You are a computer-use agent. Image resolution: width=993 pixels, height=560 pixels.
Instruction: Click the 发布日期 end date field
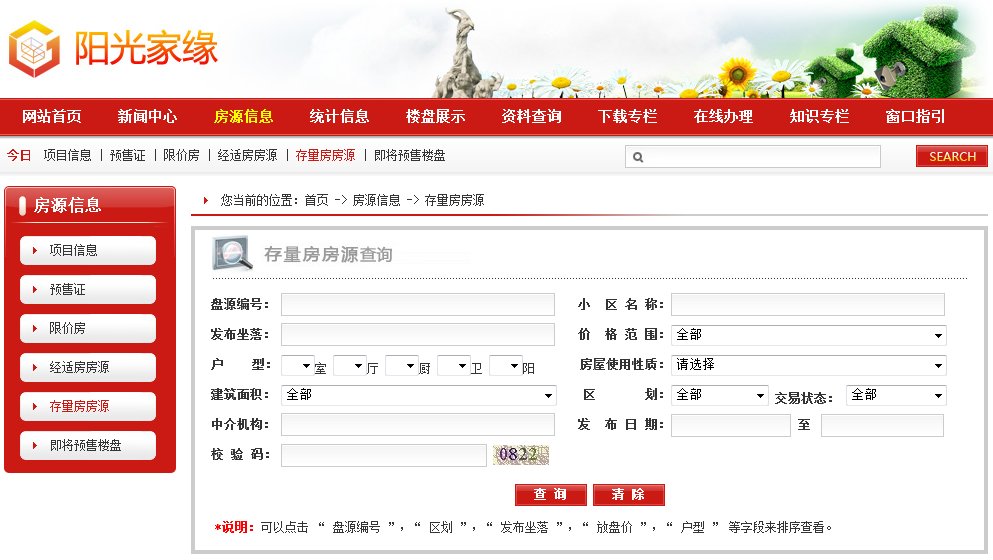click(882, 425)
